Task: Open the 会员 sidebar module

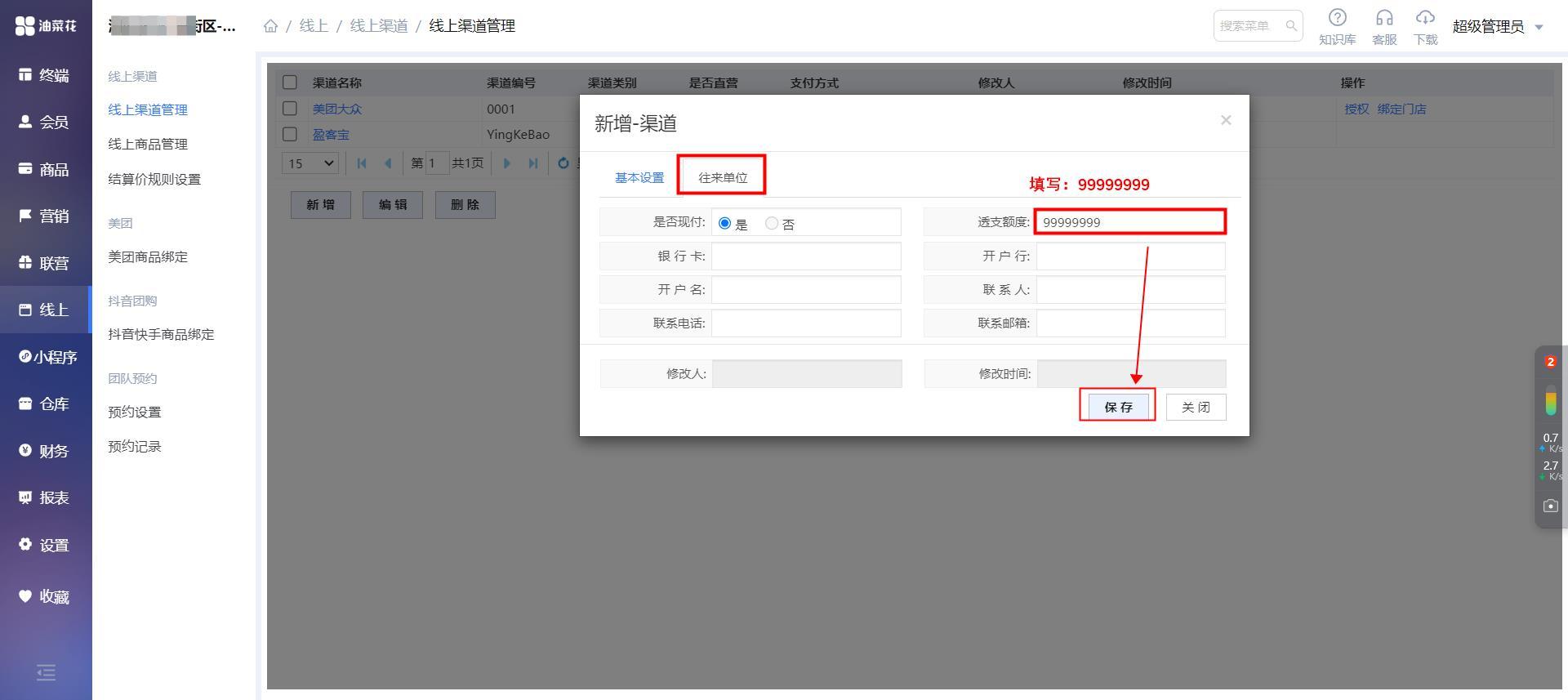Action: [45, 123]
